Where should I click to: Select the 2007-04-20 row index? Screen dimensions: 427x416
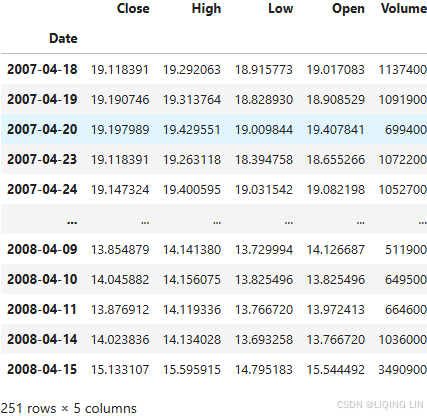click(x=42, y=129)
